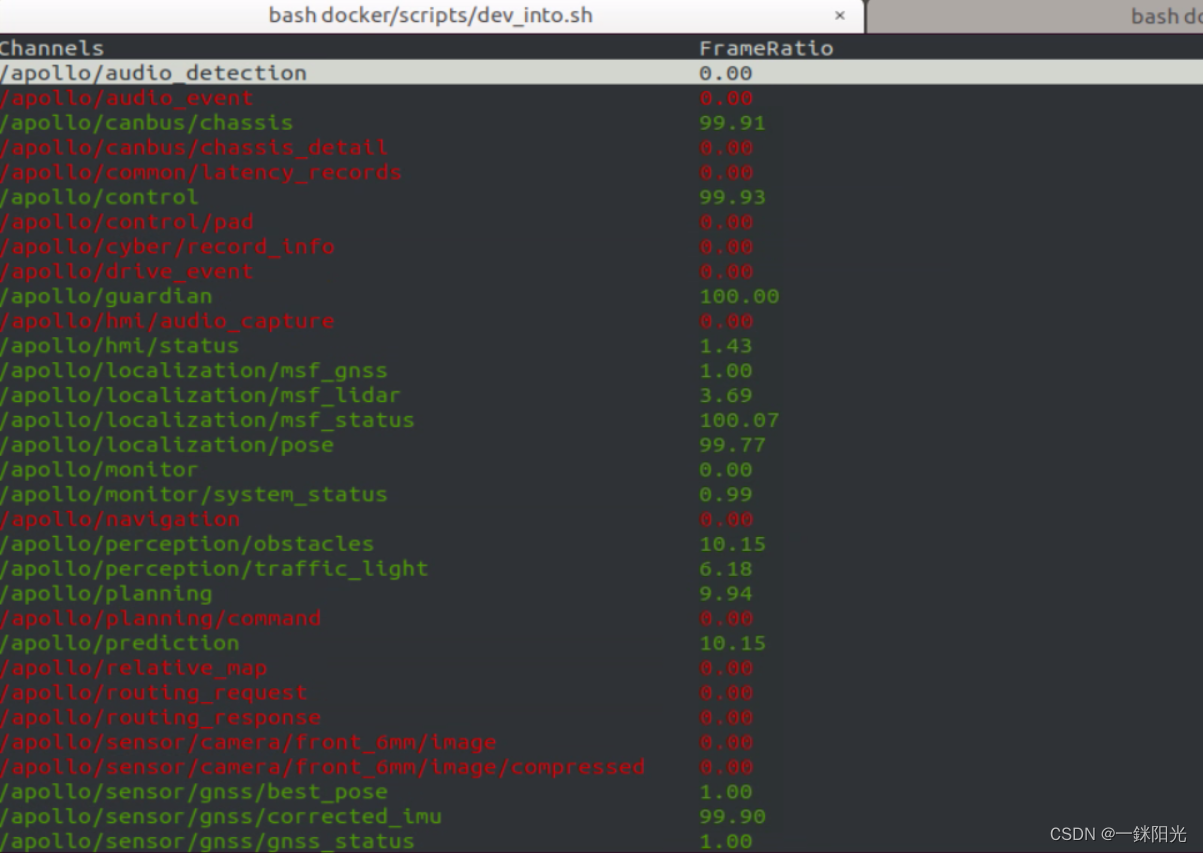Viewport: 1203px width, 853px height.
Task: Select the /apollo/perception/traffic_light channel
Action: coord(214,569)
